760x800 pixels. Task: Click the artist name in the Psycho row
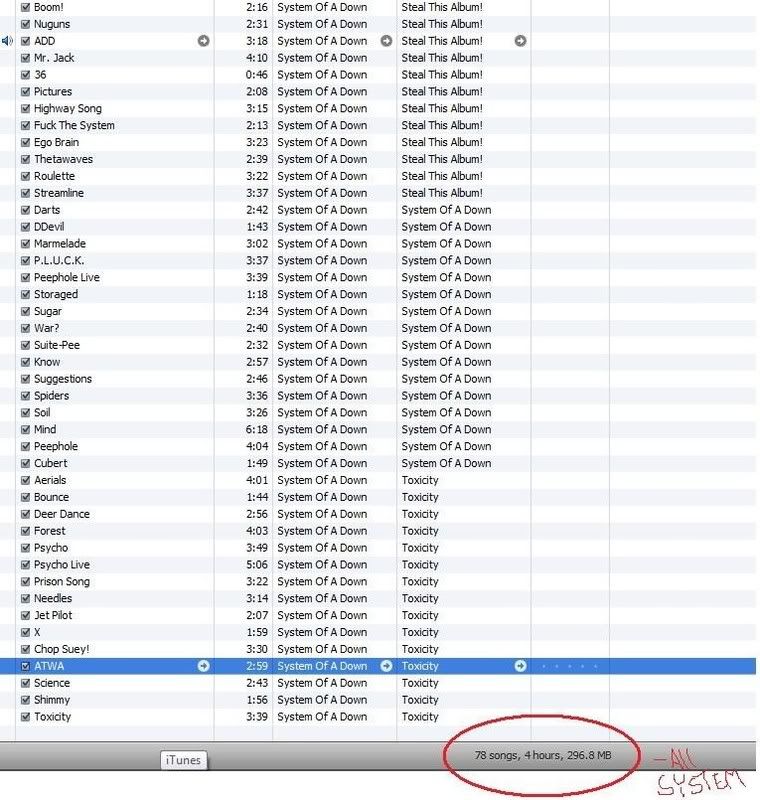[x=322, y=547]
